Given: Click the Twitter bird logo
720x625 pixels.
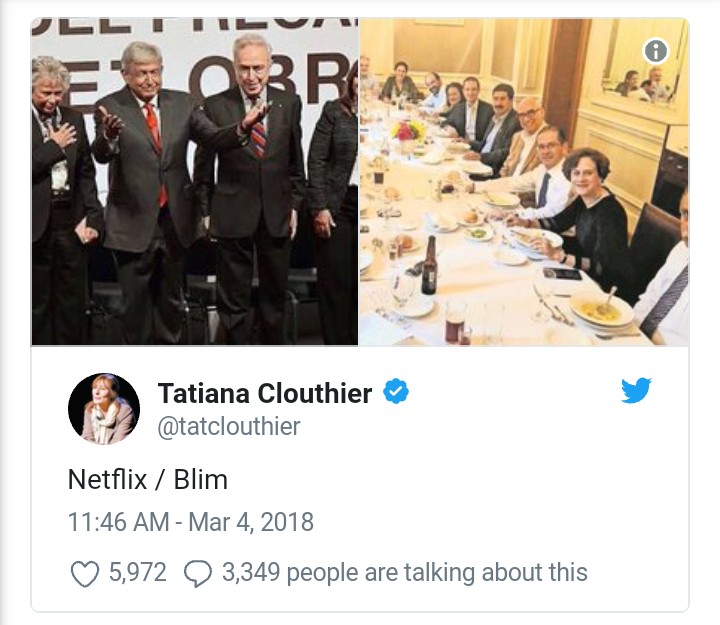Looking at the screenshot, I should tap(636, 390).
